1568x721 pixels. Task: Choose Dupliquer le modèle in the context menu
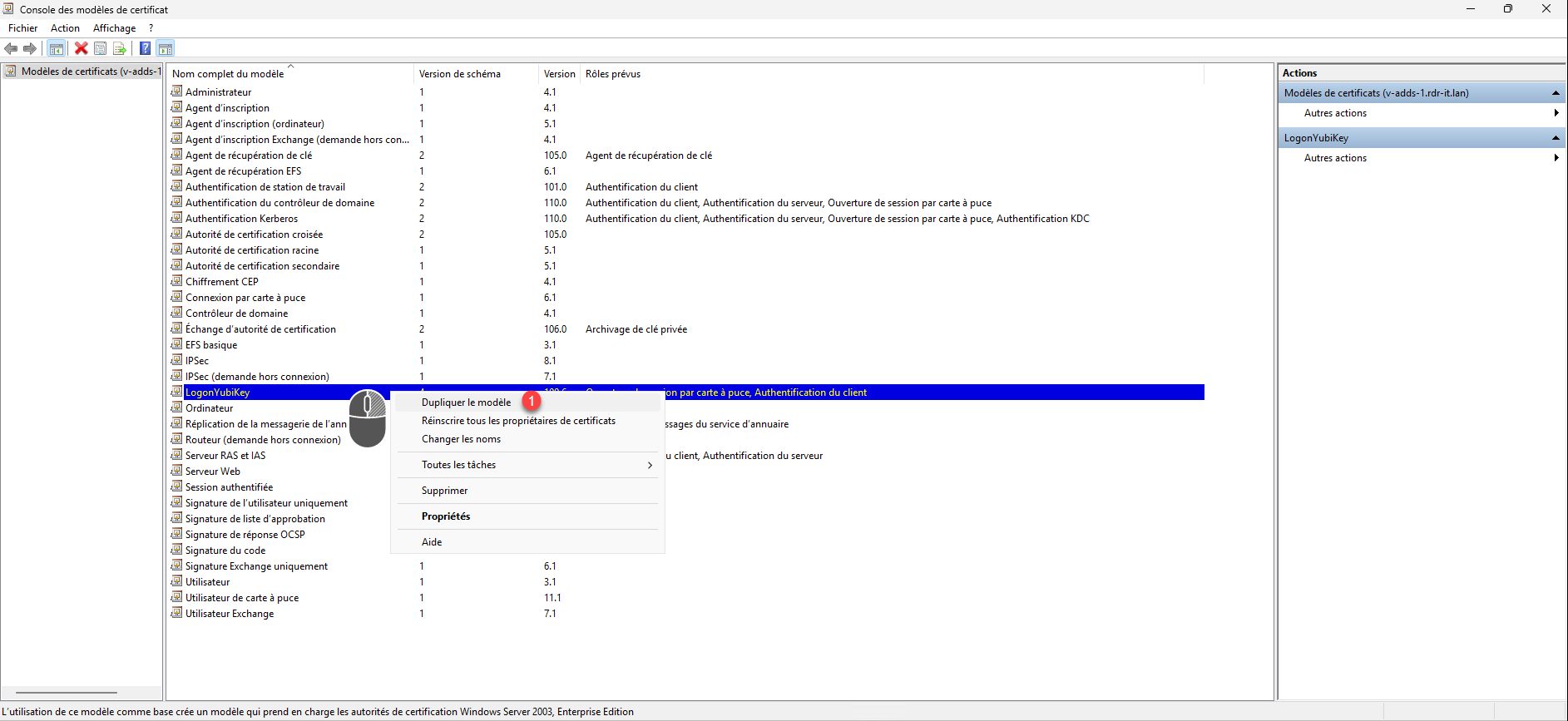point(466,402)
